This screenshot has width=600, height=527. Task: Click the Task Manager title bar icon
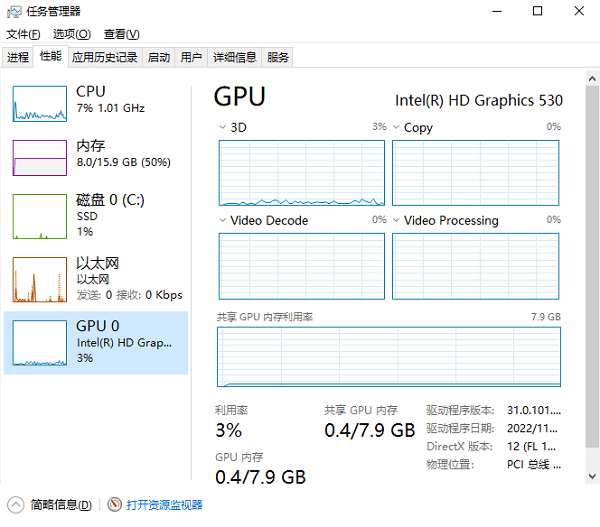14,11
